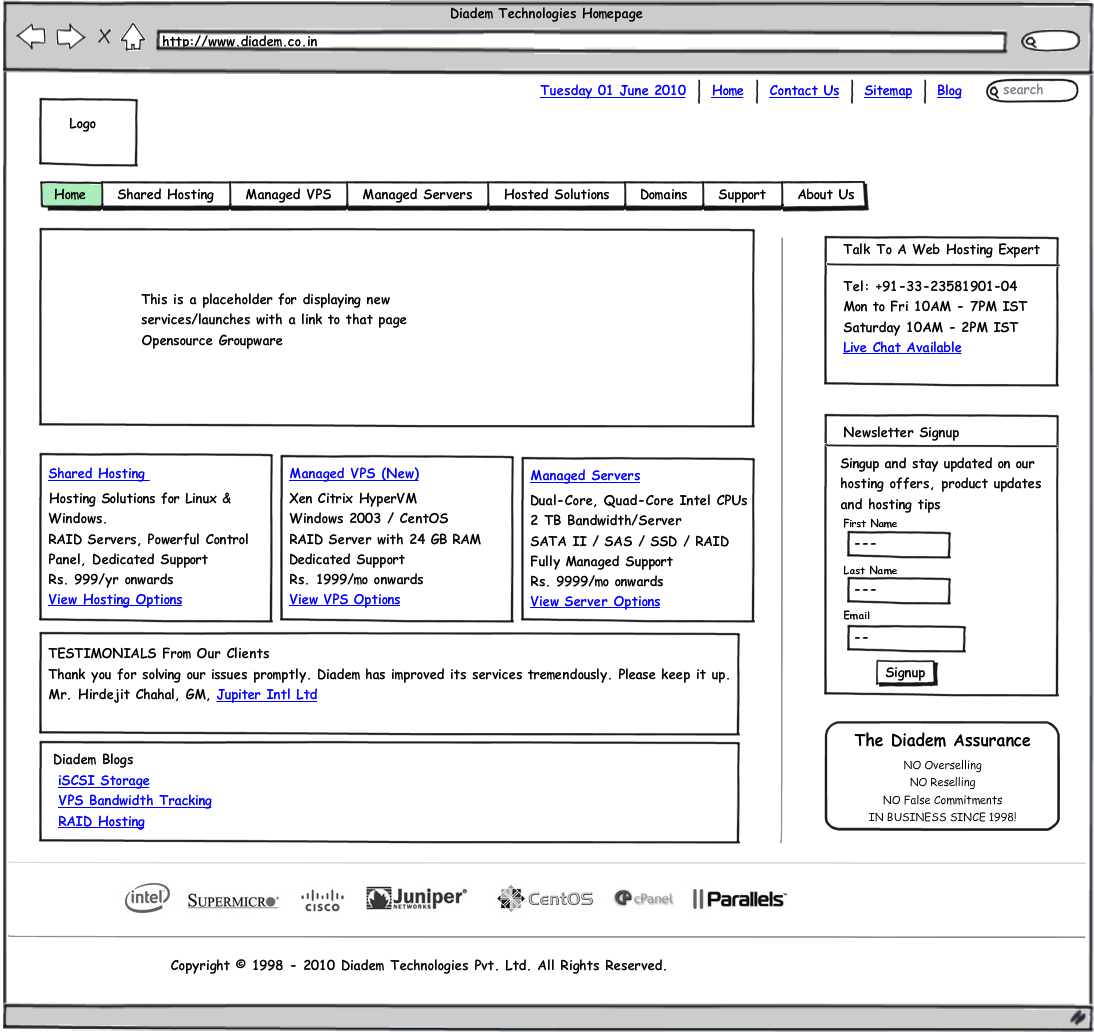The image size is (1094, 1032).
Task: Click the browser URL address bar
Action: [x=580, y=42]
